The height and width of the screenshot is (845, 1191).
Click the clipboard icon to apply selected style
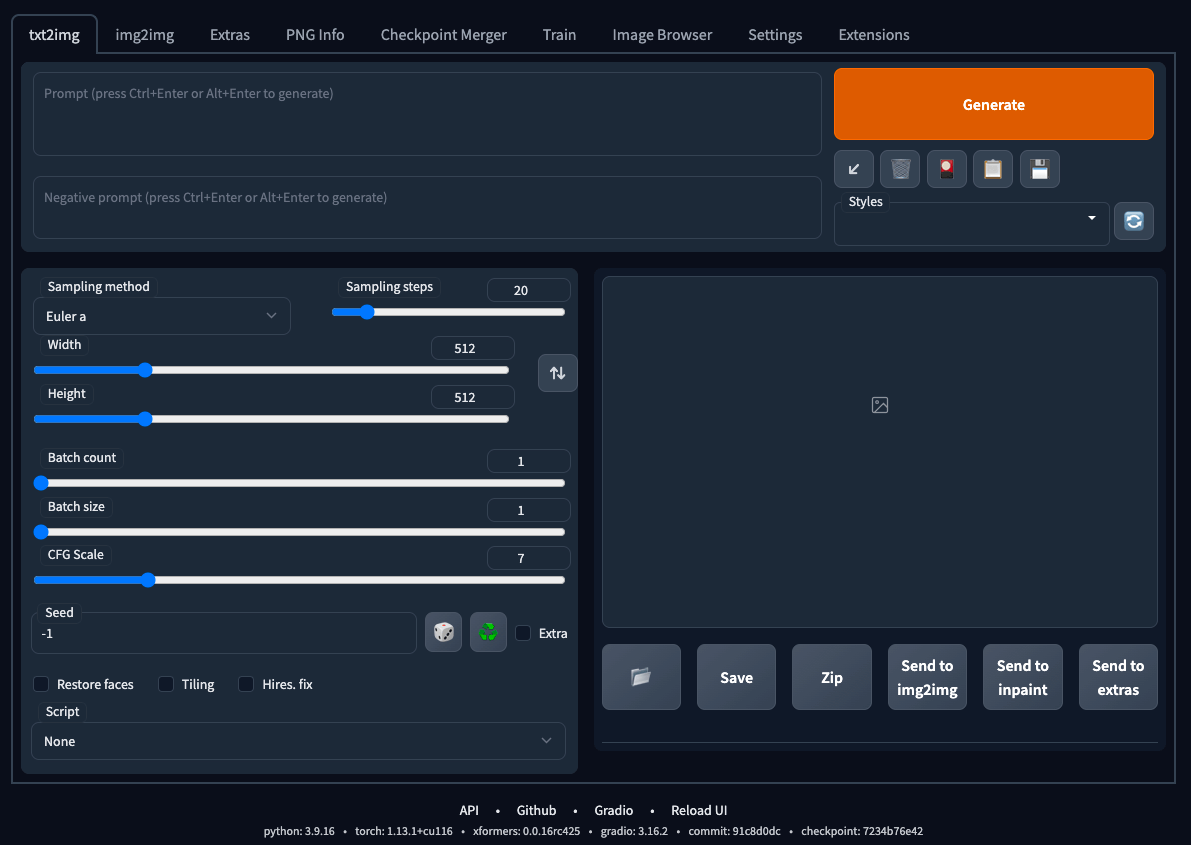pos(993,169)
